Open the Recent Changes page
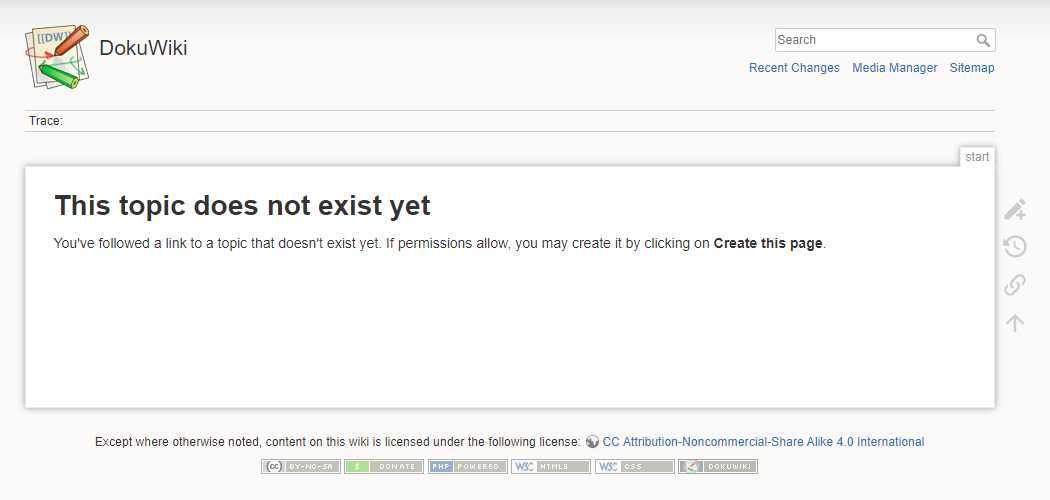The width and height of the screenshot is (1050, 500). [794, 68]
